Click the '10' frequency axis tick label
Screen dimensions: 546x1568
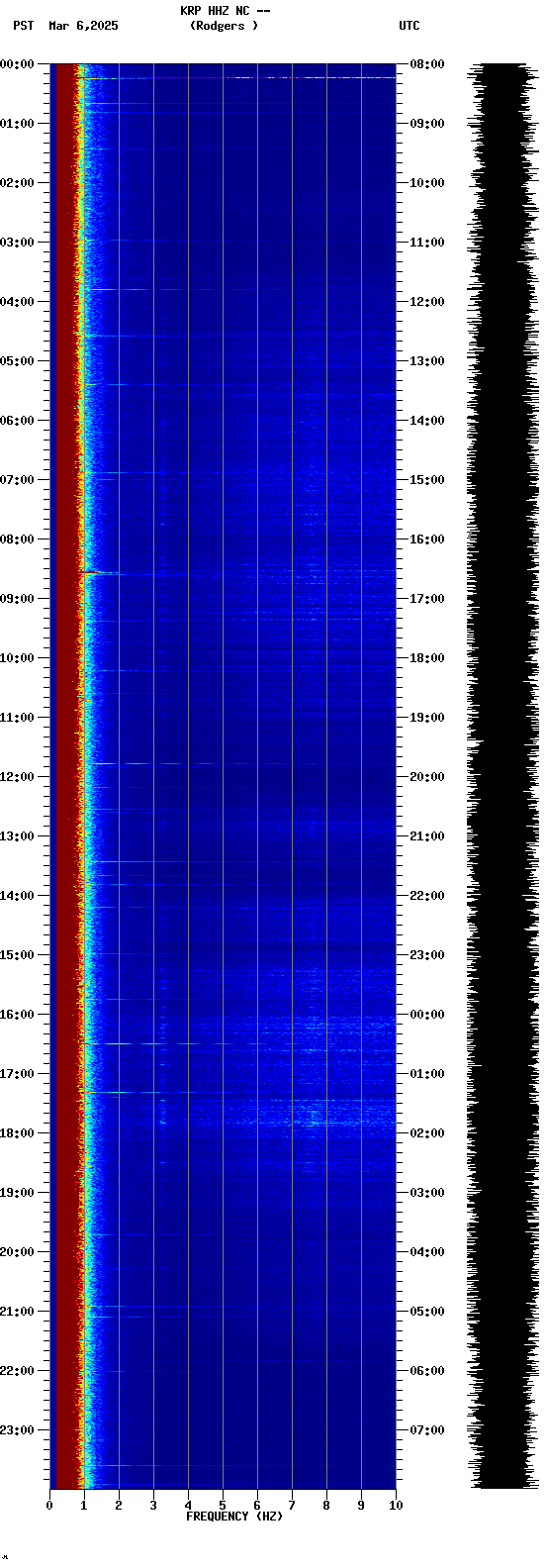396,1506
